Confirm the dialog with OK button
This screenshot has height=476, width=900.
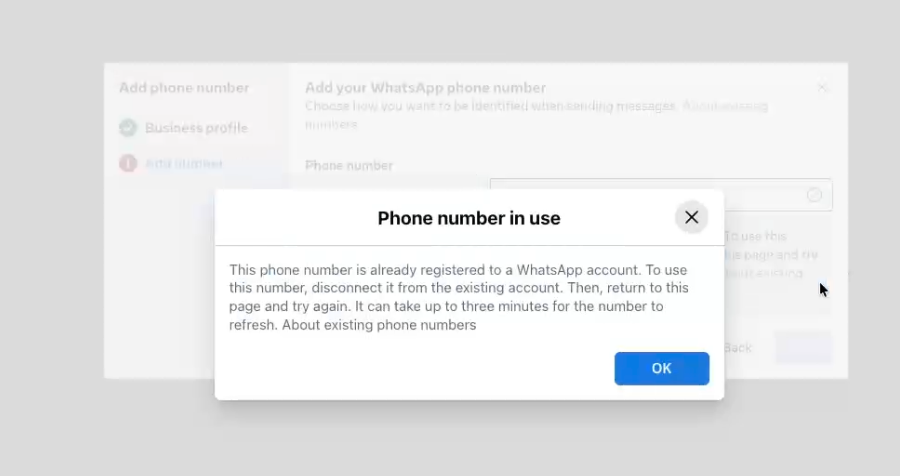pyautogui.click(x=662, y=369)
